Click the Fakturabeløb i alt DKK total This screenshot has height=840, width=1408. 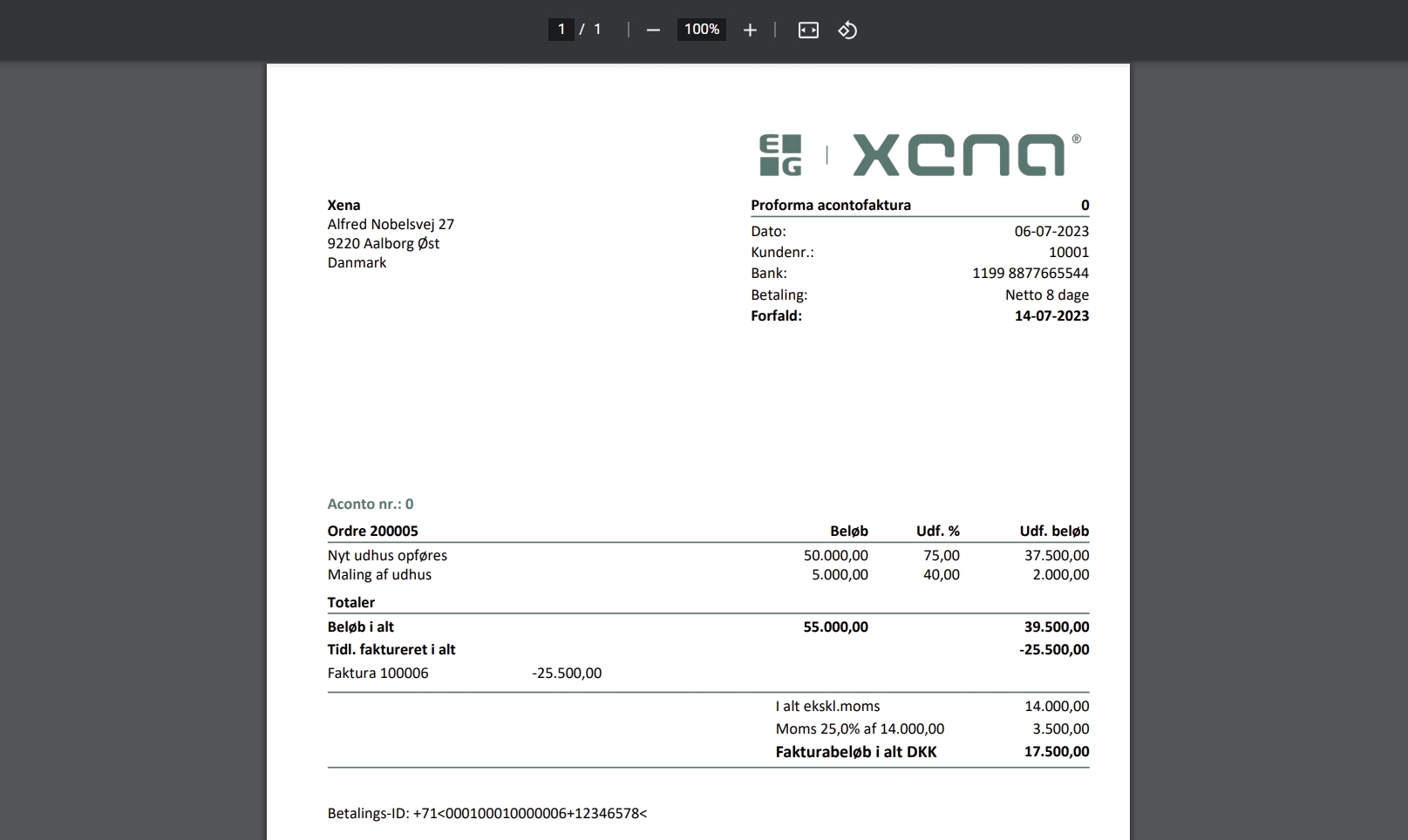855,751
